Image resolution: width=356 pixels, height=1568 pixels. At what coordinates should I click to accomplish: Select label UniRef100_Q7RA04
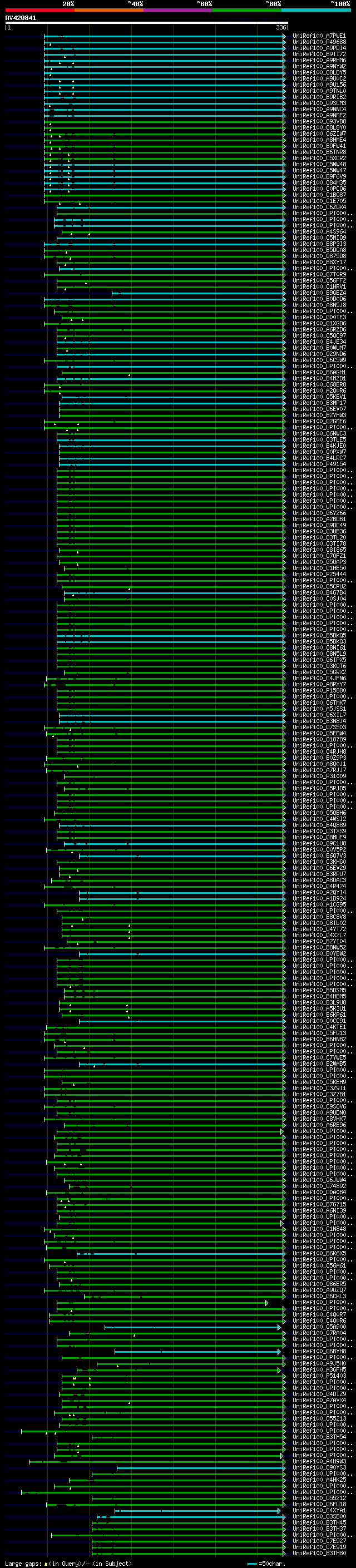click(x=319, y=1332)
